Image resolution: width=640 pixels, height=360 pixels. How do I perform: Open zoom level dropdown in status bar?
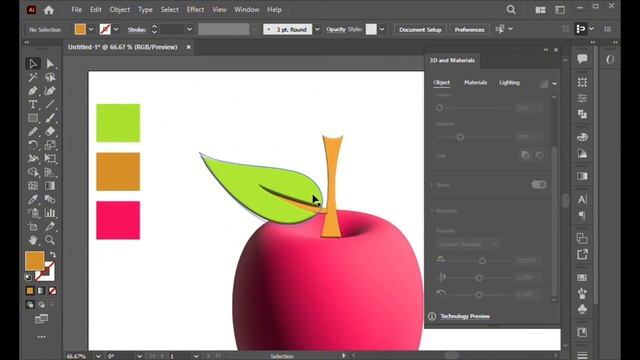point(98,356)
